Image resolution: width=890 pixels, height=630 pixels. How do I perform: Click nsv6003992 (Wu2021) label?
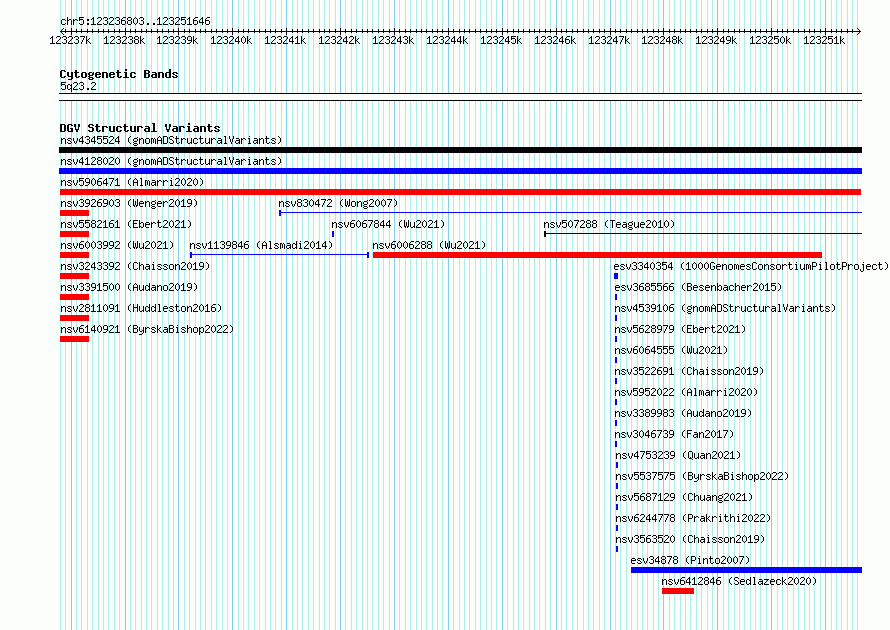pos(117,245)
